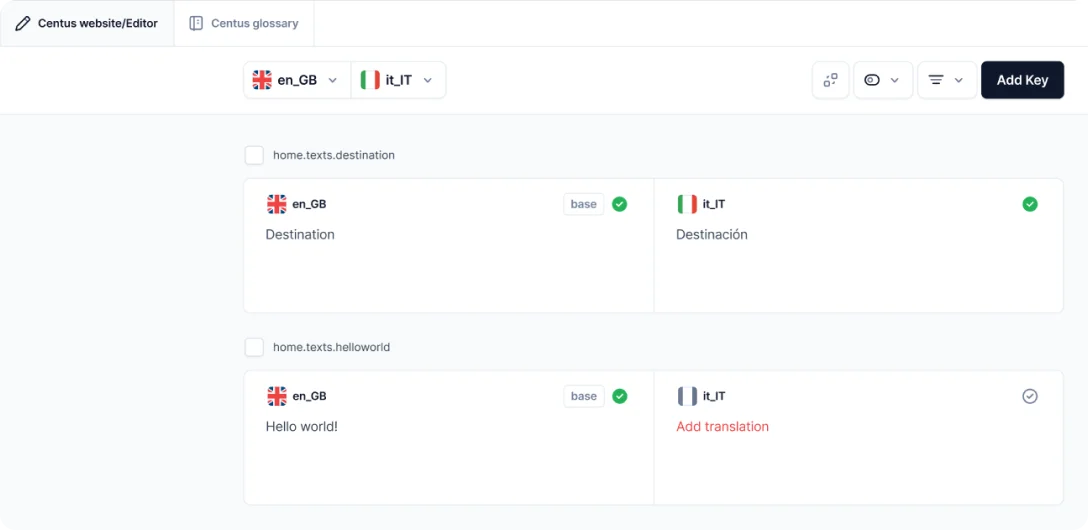Select the home.texts.destination checkbox

255,155
